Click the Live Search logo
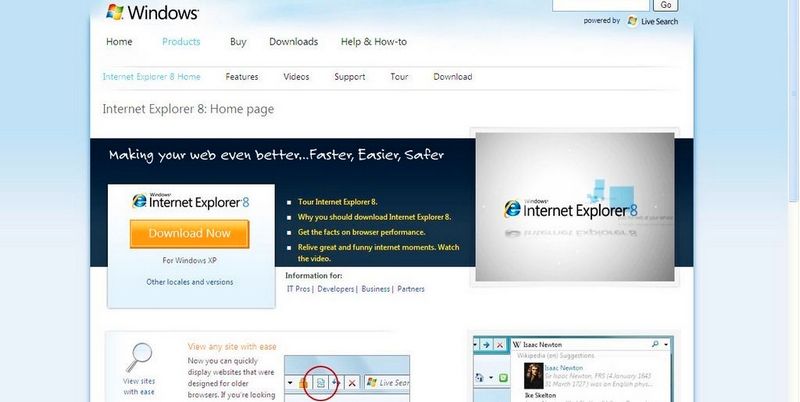 pos(653,21)
